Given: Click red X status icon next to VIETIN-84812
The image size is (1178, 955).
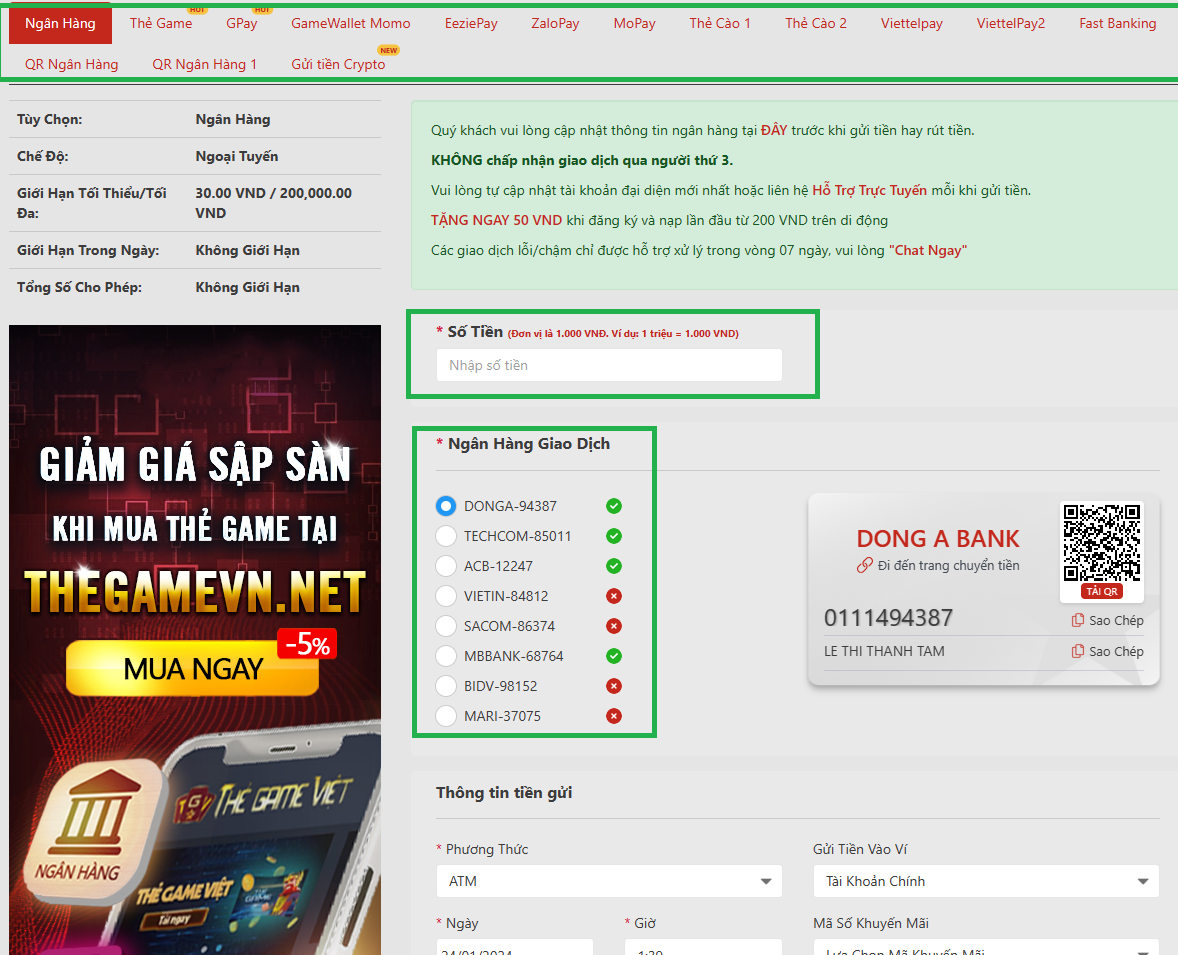Looking at the screenshot, I should click(614, 596).
